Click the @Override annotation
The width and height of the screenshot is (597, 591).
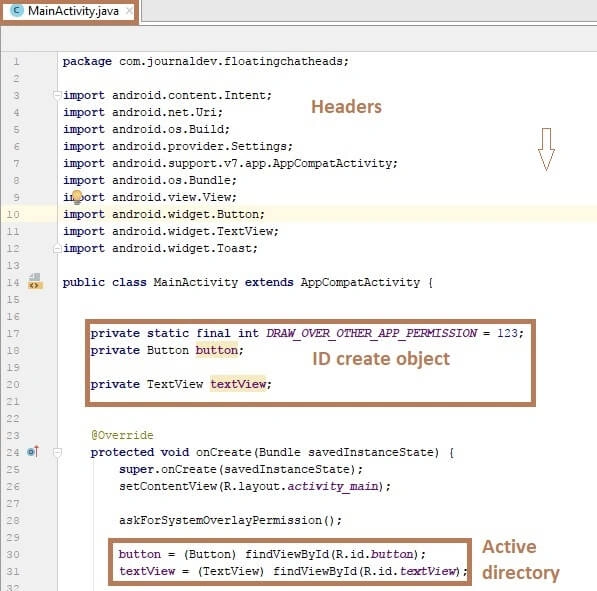(122, 435)
